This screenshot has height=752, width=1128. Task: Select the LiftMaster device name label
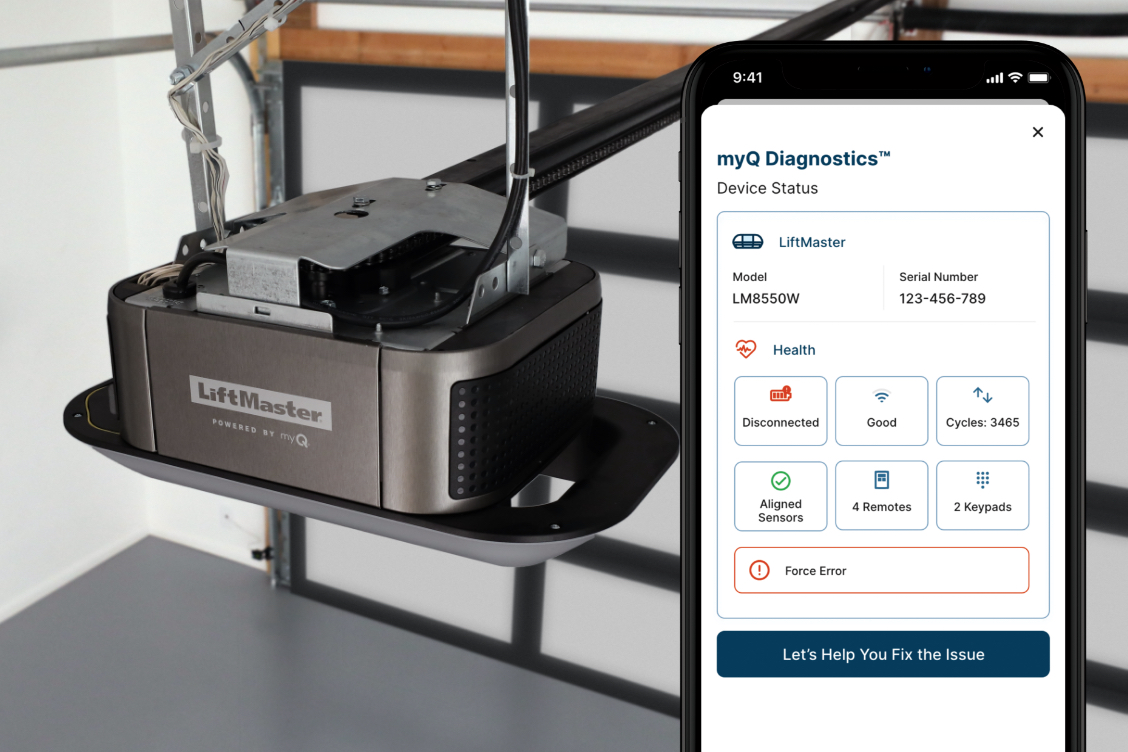pos(811,242)
